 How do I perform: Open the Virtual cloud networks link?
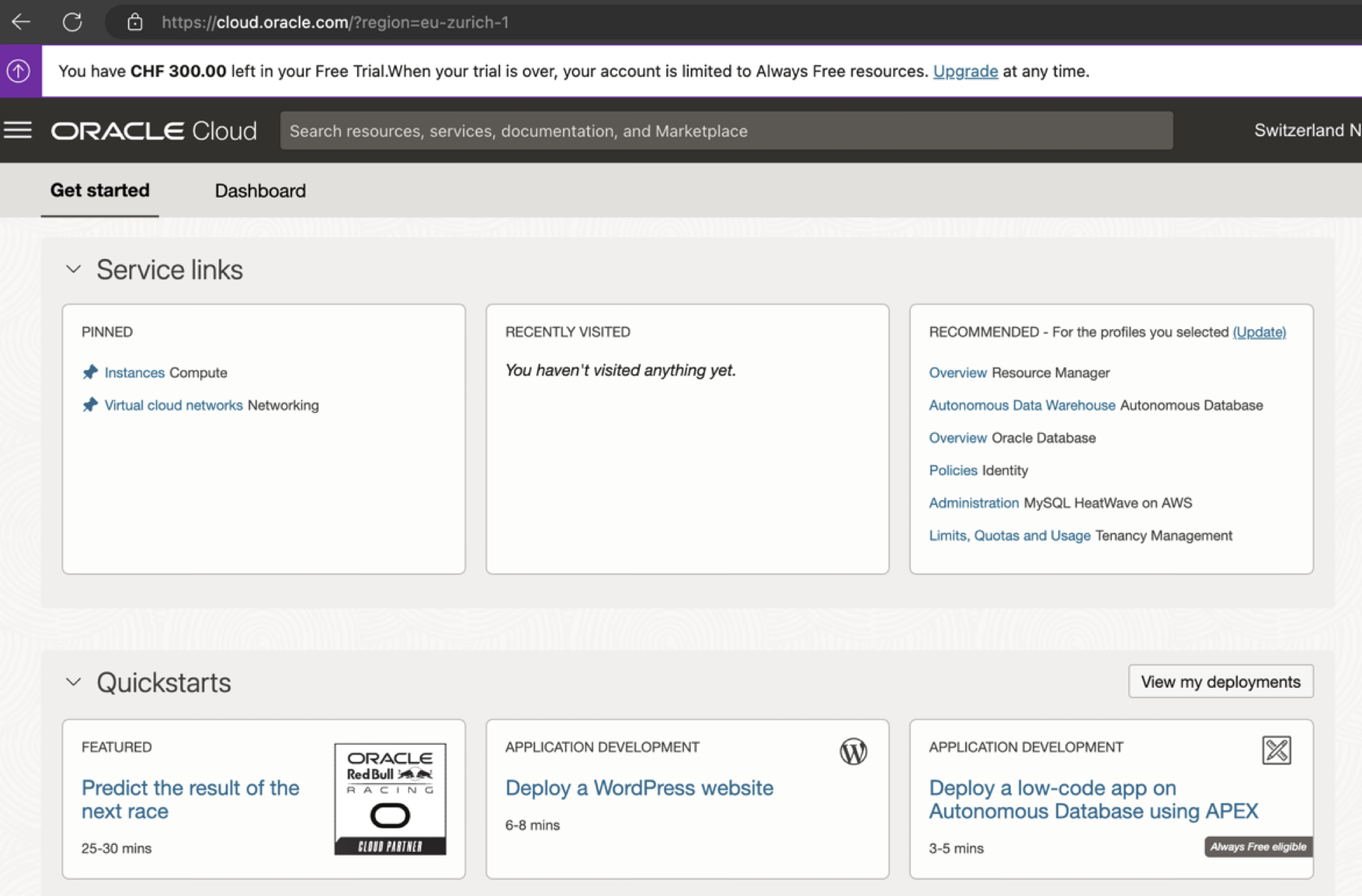tap(173, 405)
